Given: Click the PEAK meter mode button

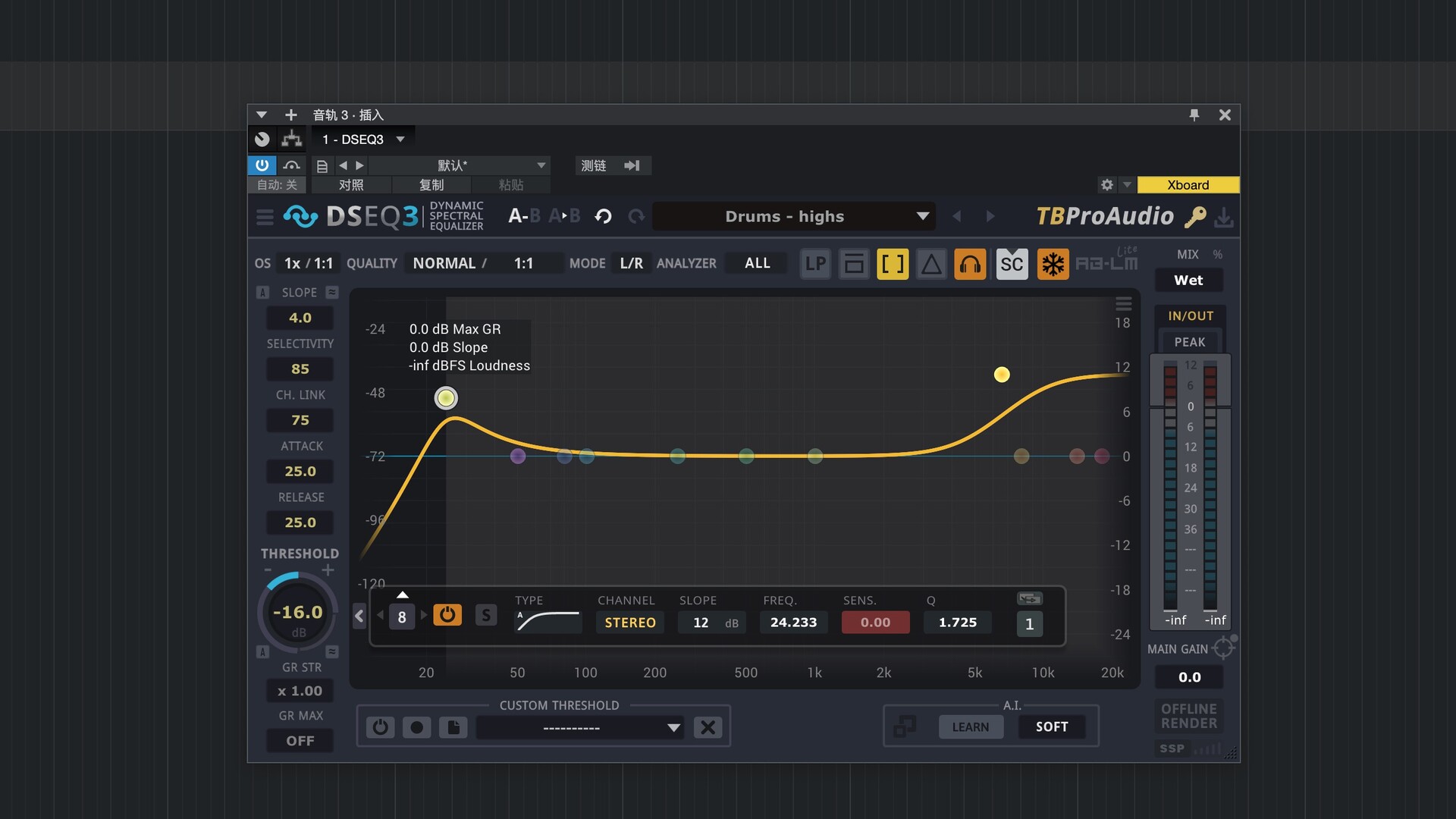Looking at the screenshot, I should pyautogui.click(x=1189, y=342).
